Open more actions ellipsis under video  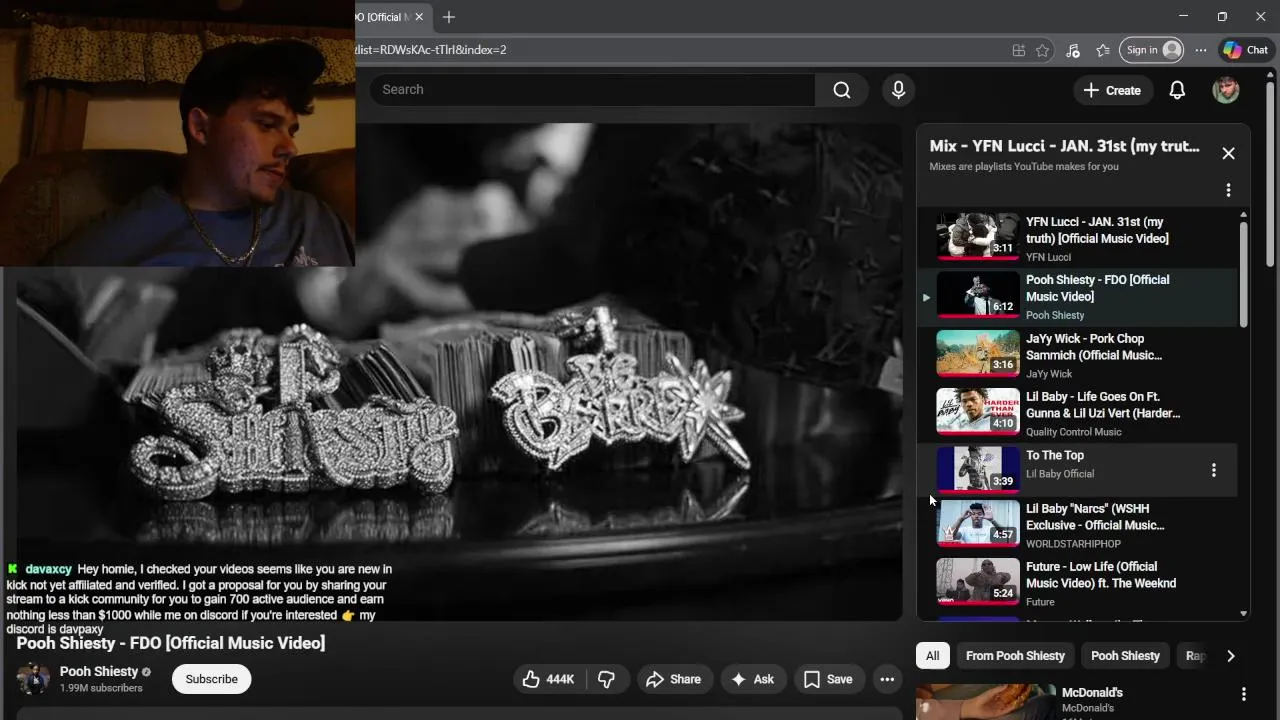coord(887,679)
